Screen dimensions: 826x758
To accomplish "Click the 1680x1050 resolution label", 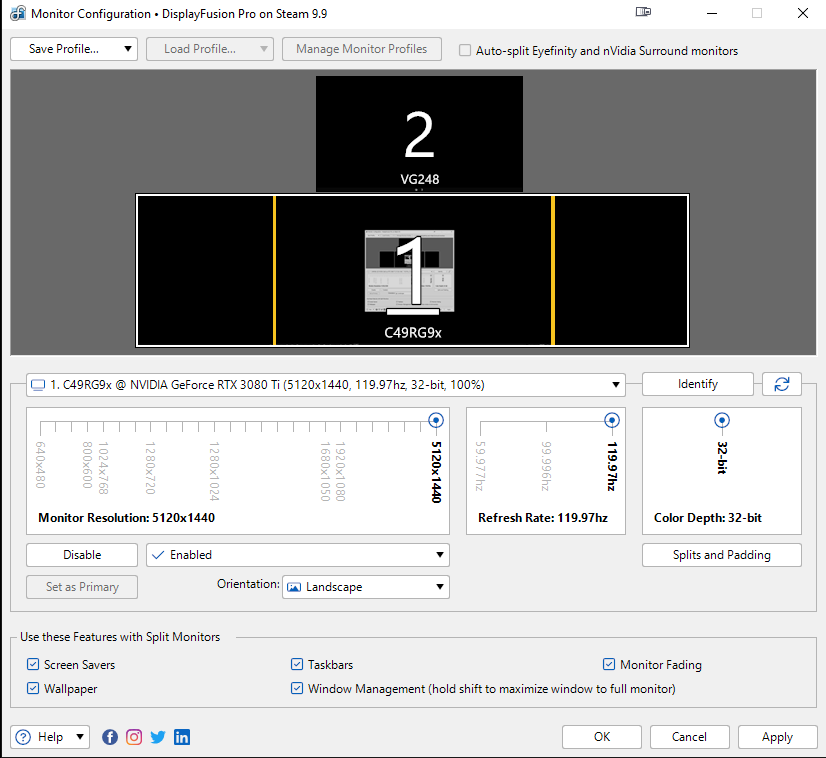I will [325, 471].
